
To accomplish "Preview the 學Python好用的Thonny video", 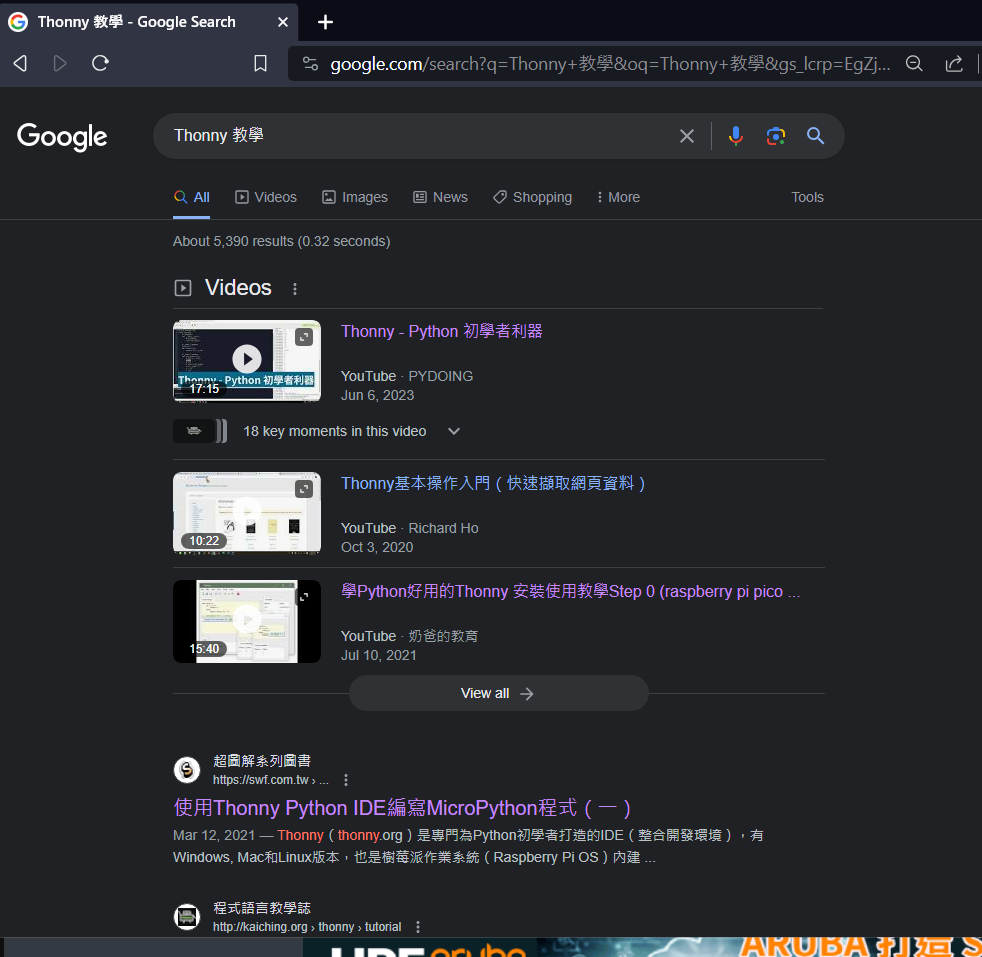I will [x=304, y=597].
